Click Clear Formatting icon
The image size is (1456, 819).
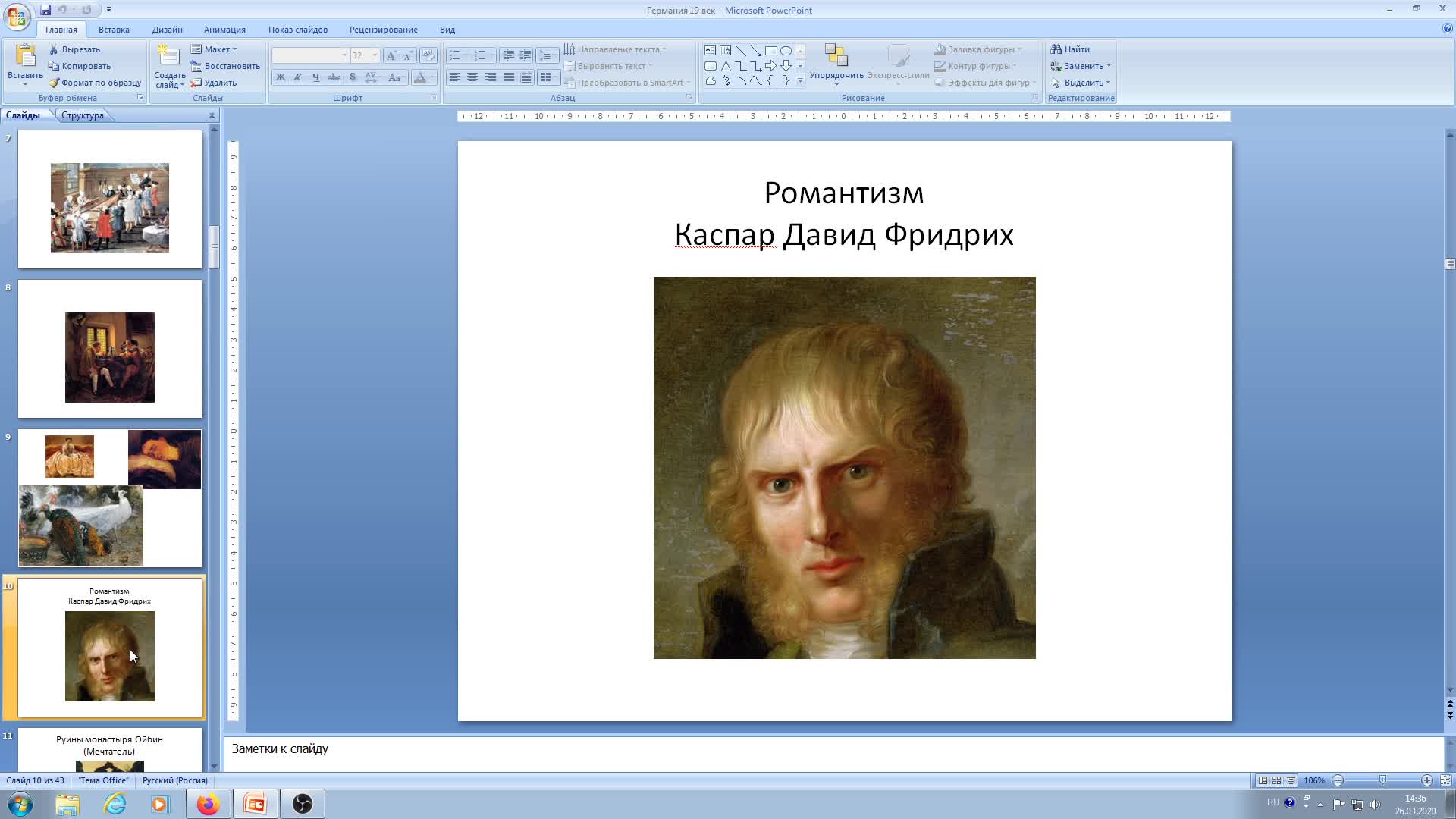click(x=428, y=55)
